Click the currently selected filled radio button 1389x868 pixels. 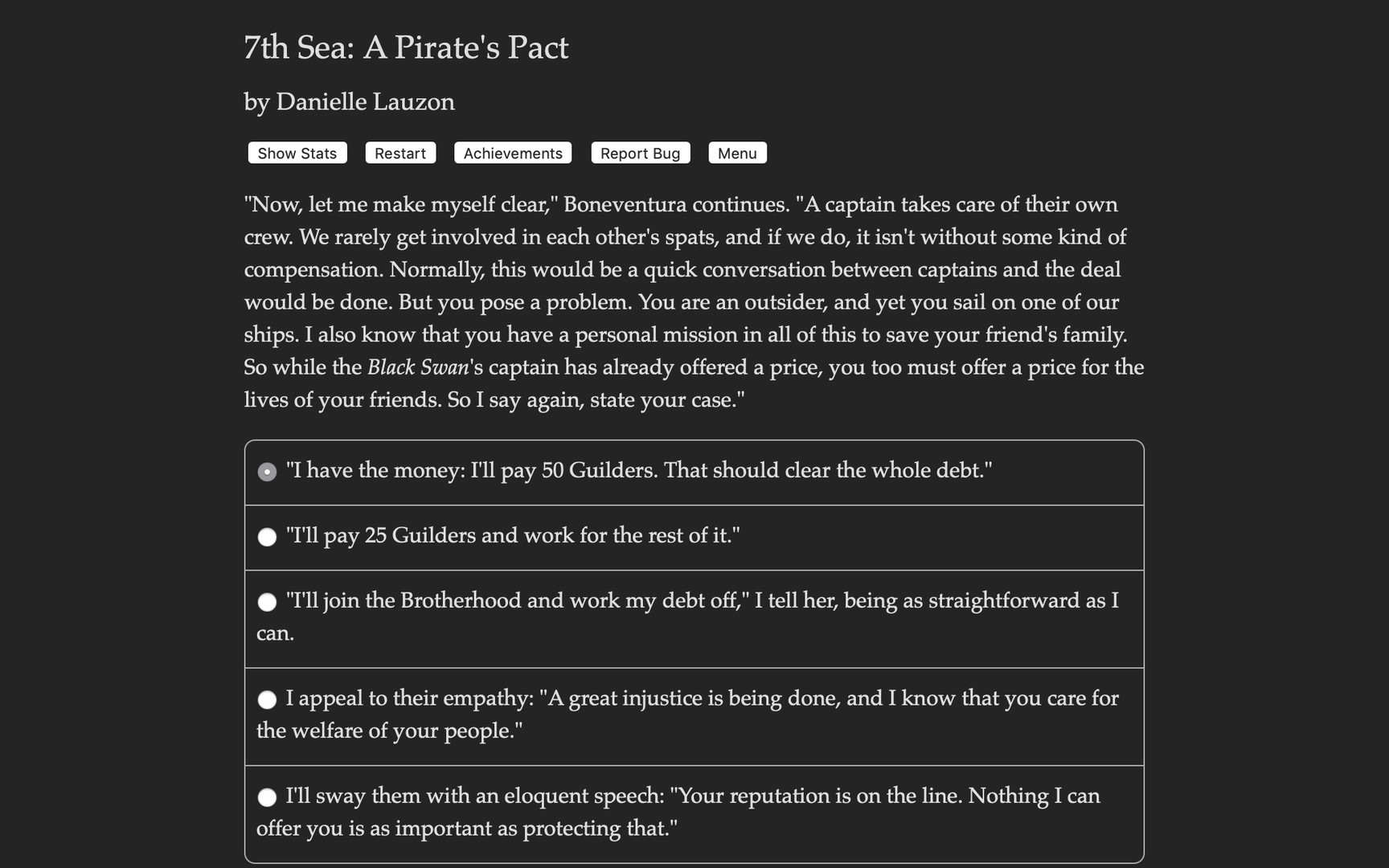267,472
